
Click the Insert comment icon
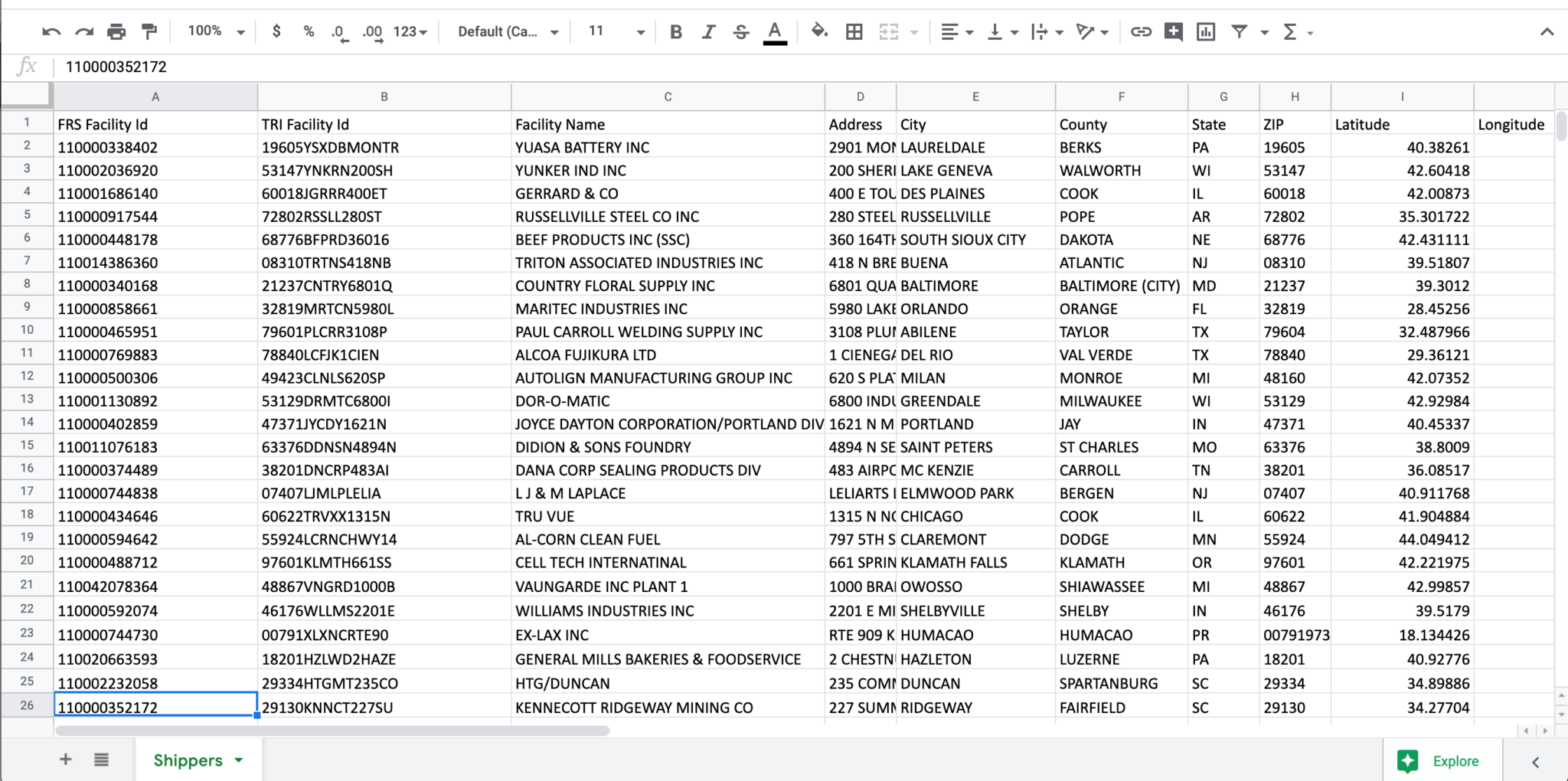(x=1173, y=32)
